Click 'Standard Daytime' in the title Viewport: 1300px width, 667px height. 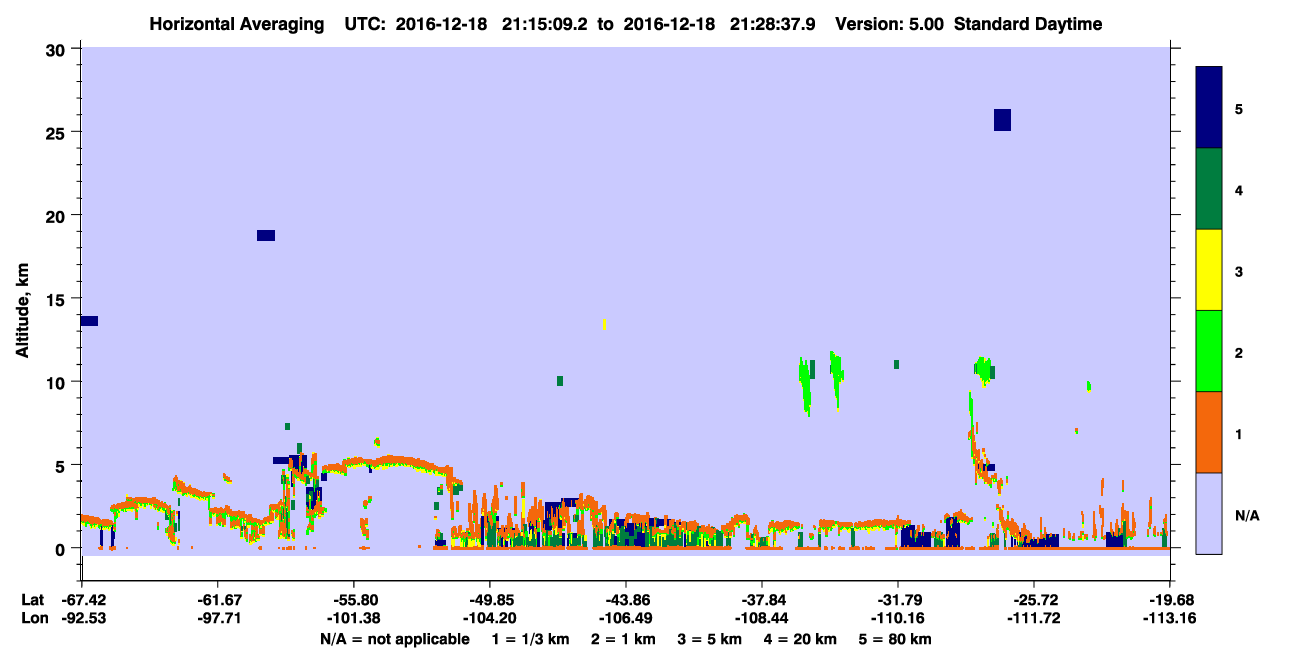click(x=1028, y=24)
